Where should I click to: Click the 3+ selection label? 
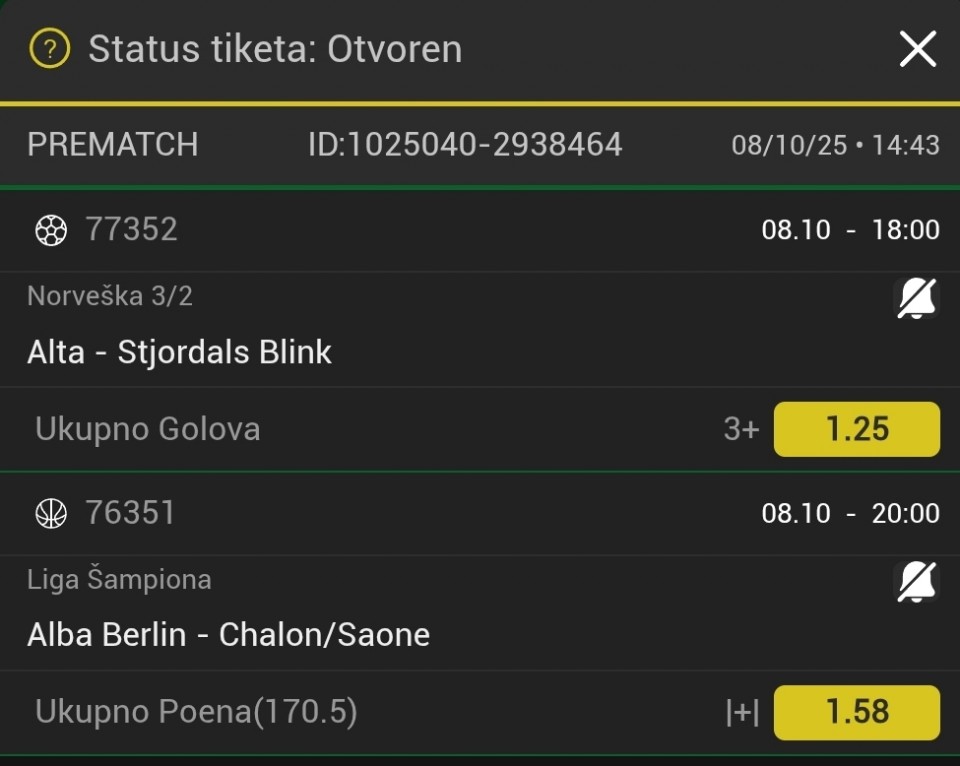741,430
